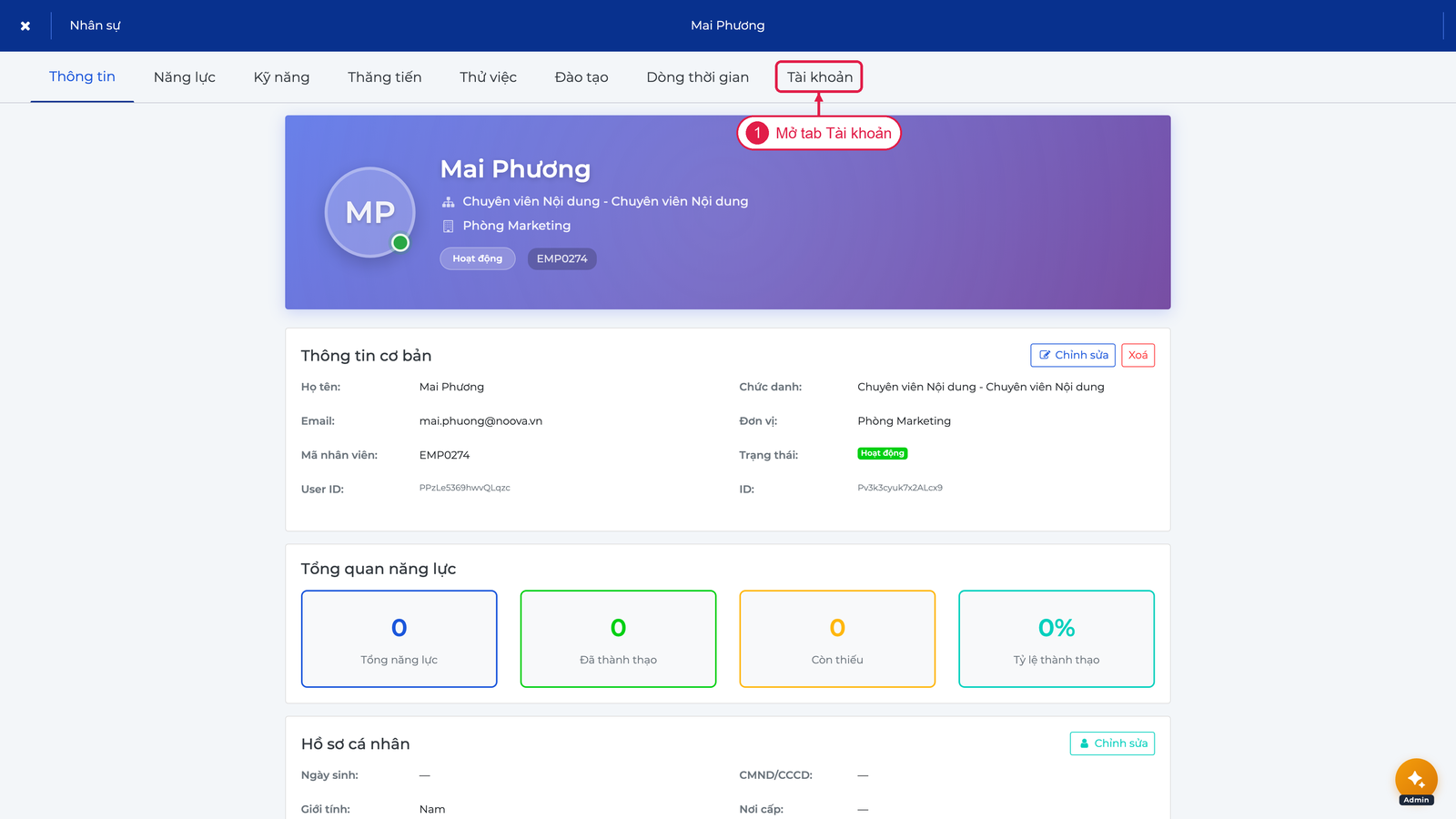Switch to the Thông tin tab
The width and height of the screenshot is (1456, 819).
[82, 76]
